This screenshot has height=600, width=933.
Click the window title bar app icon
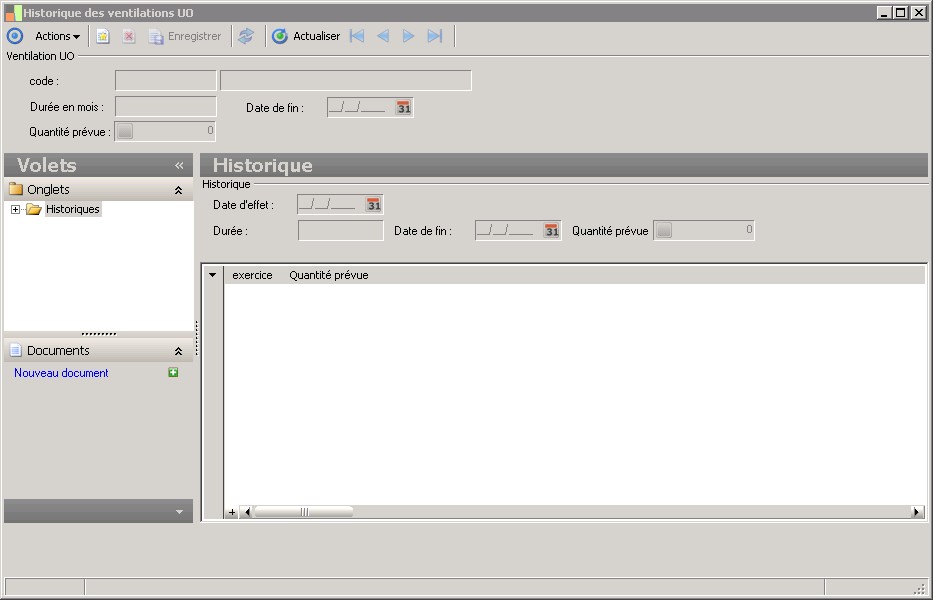(13, 12)
